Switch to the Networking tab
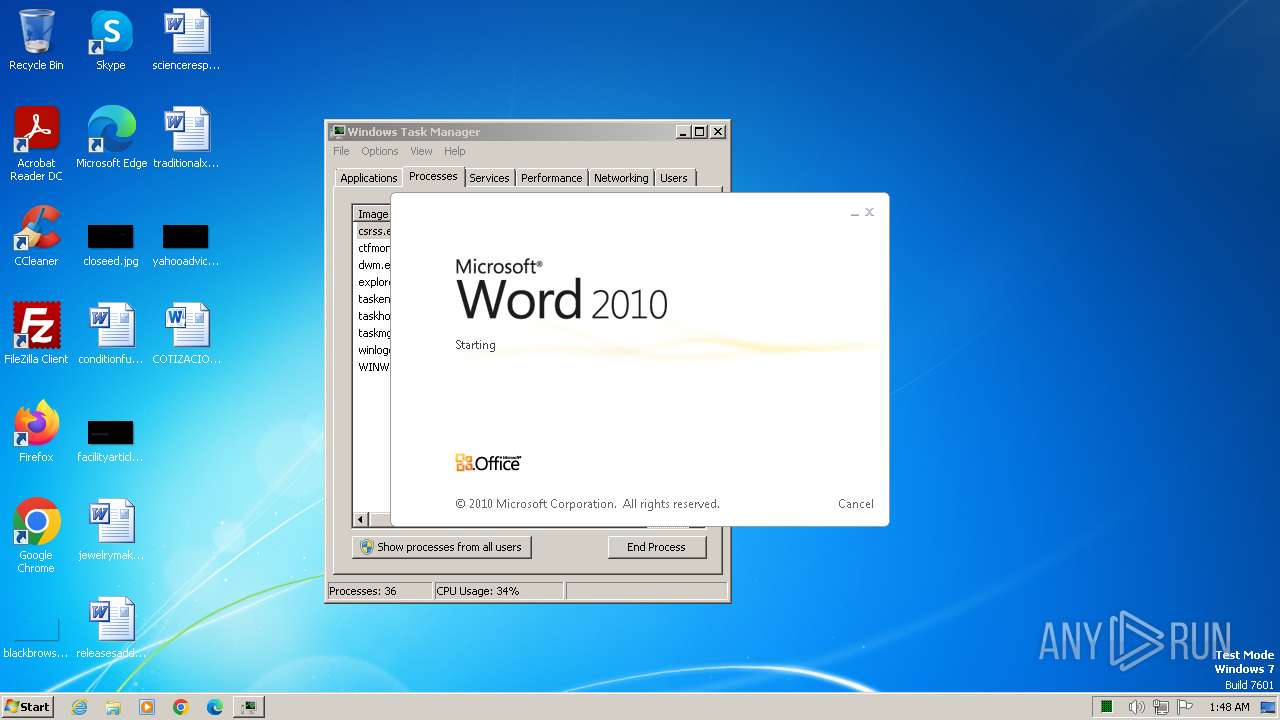The height and width of the screenshot is (720, 1280). pyautogui.click(x=621, y=178)
